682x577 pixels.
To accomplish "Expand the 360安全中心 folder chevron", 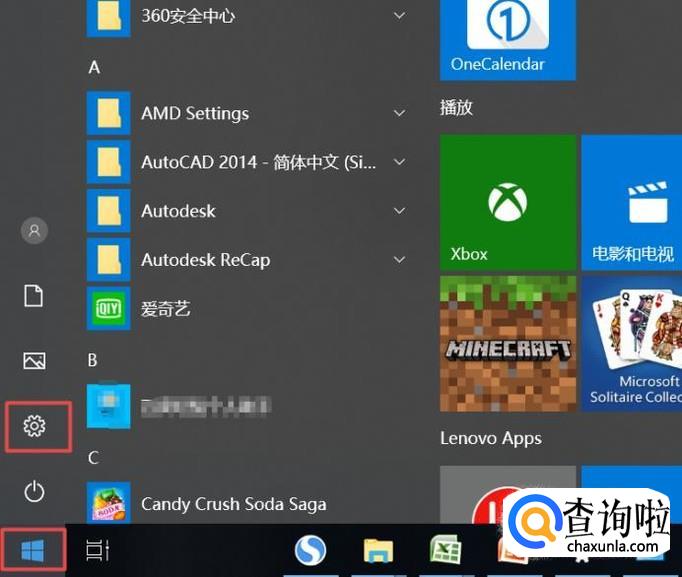I will point(399,16).
